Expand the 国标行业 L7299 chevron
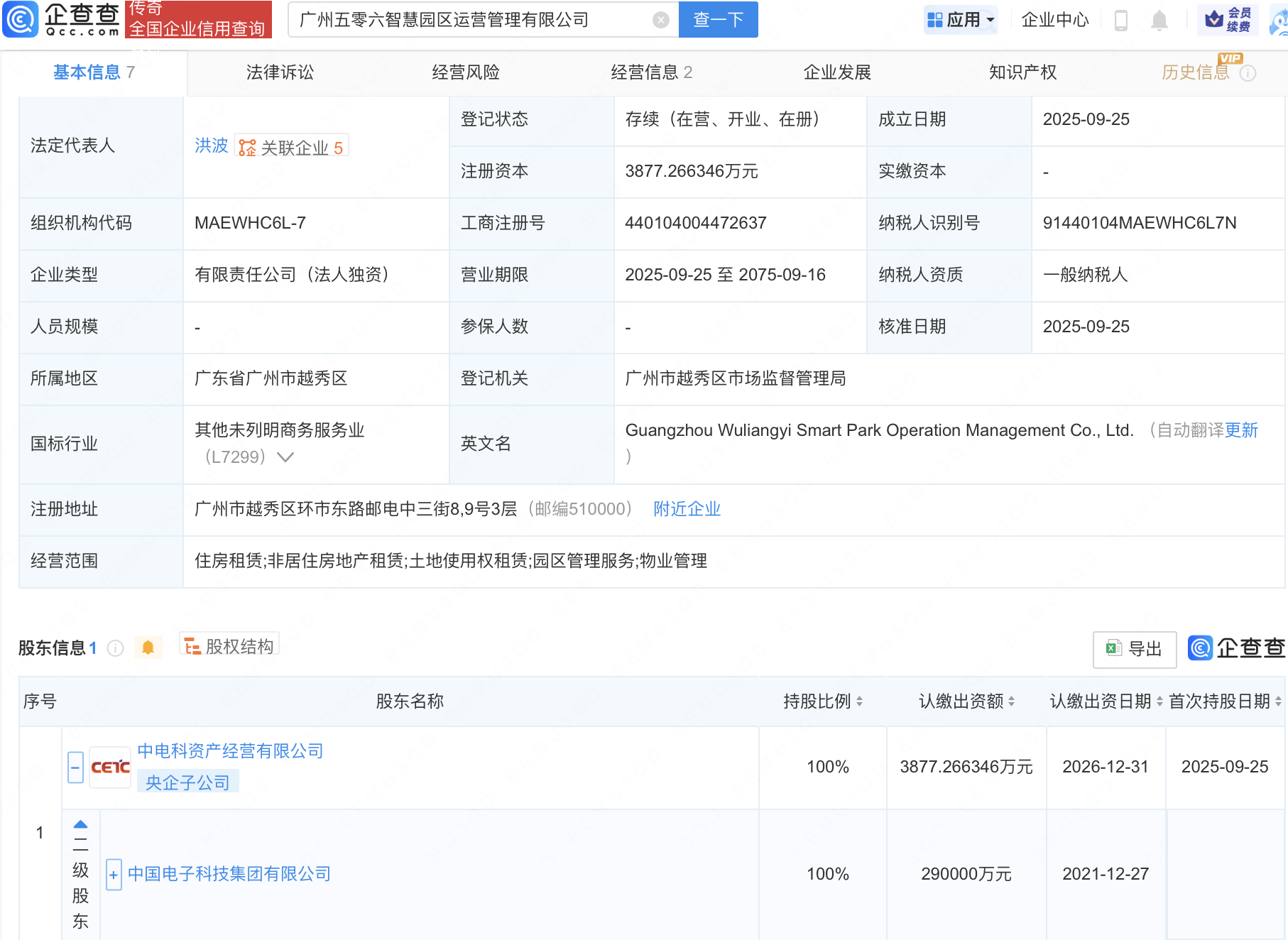This screenshot has width=1288, height=940. click(x=285, y=457)
